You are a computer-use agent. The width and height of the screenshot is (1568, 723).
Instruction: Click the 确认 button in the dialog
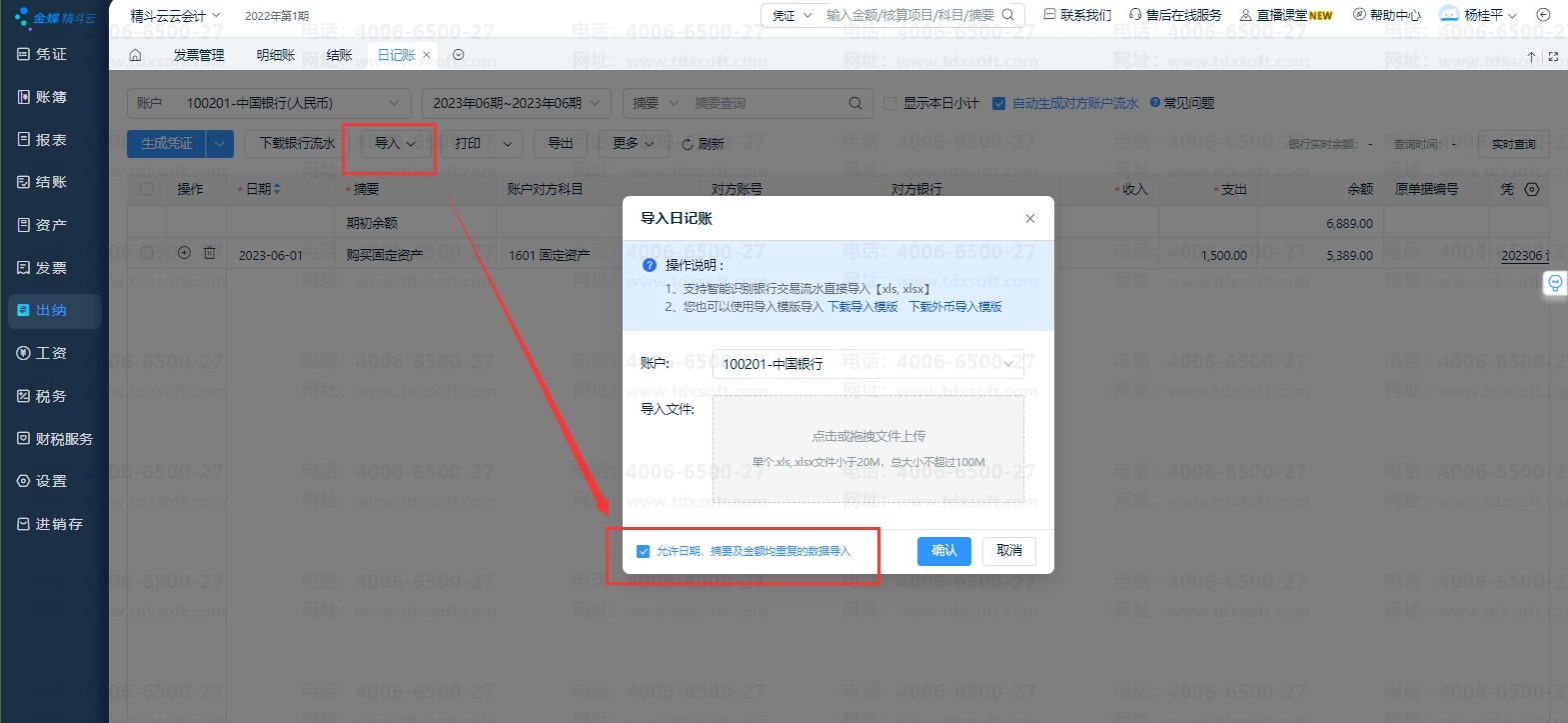tap(943, 551)
